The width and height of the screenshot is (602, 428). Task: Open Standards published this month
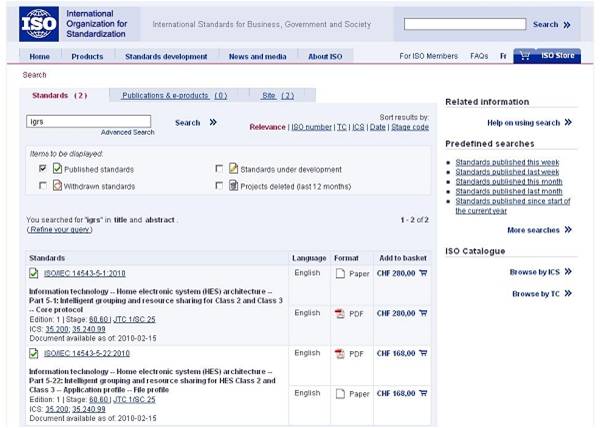[509, 182]
